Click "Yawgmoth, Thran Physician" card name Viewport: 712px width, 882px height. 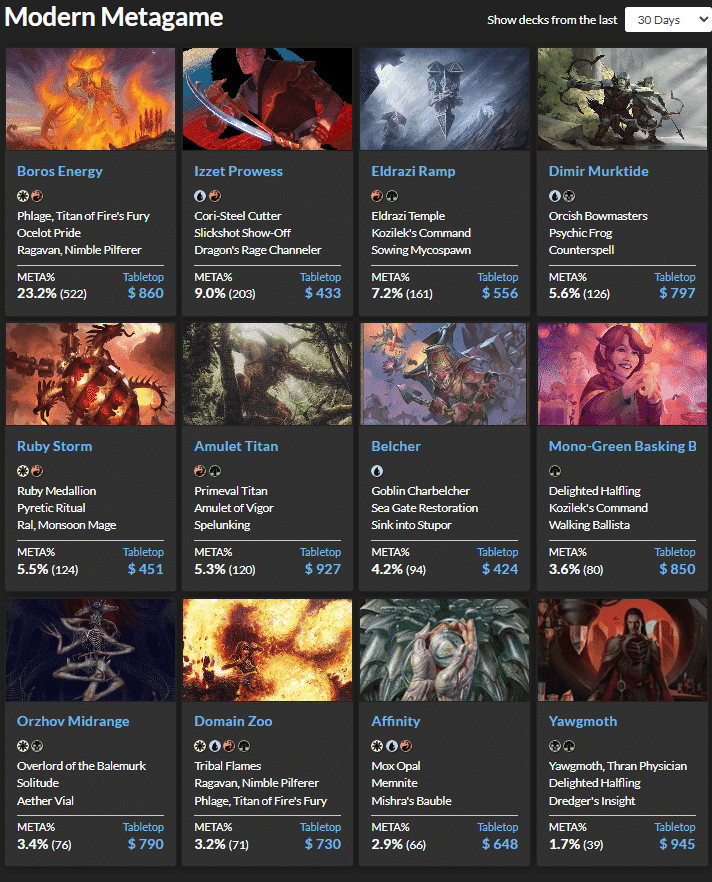point(618,766)
